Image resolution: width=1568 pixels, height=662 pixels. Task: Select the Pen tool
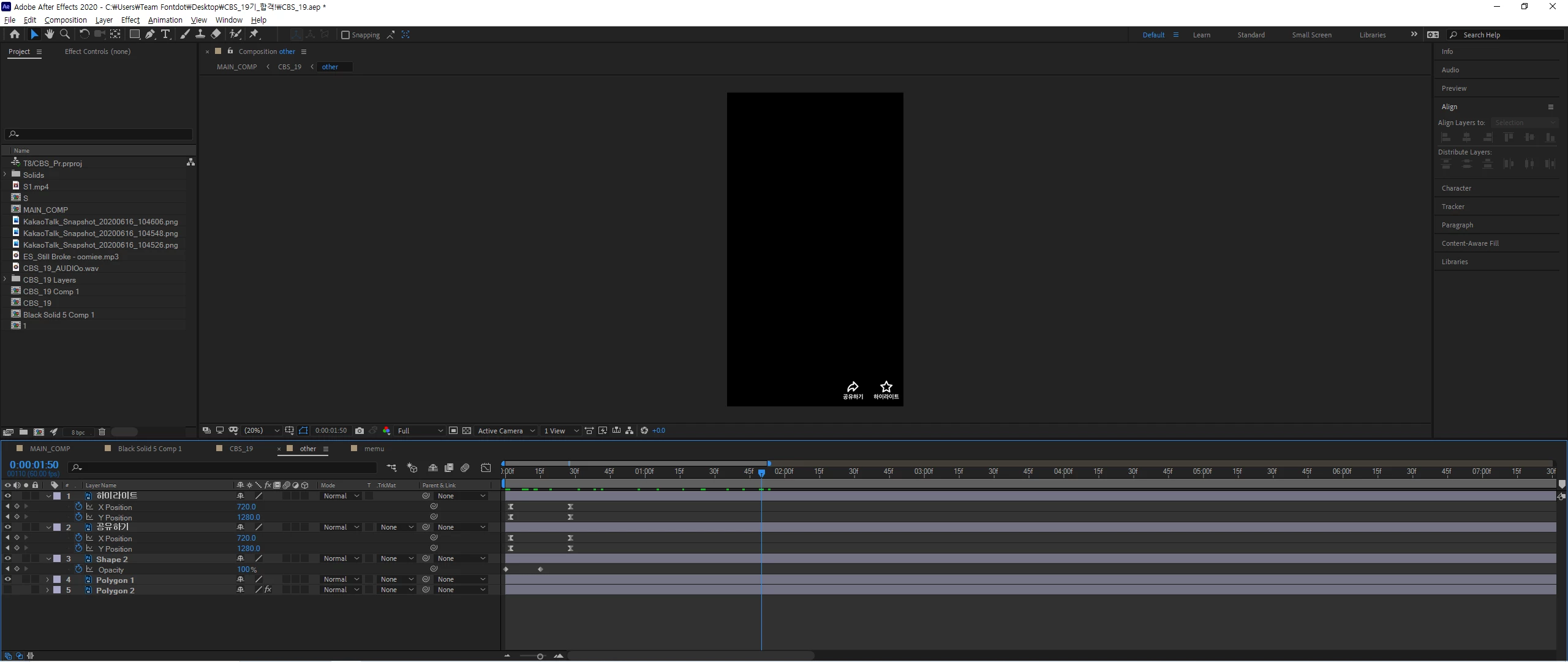(x=150, y=34)
